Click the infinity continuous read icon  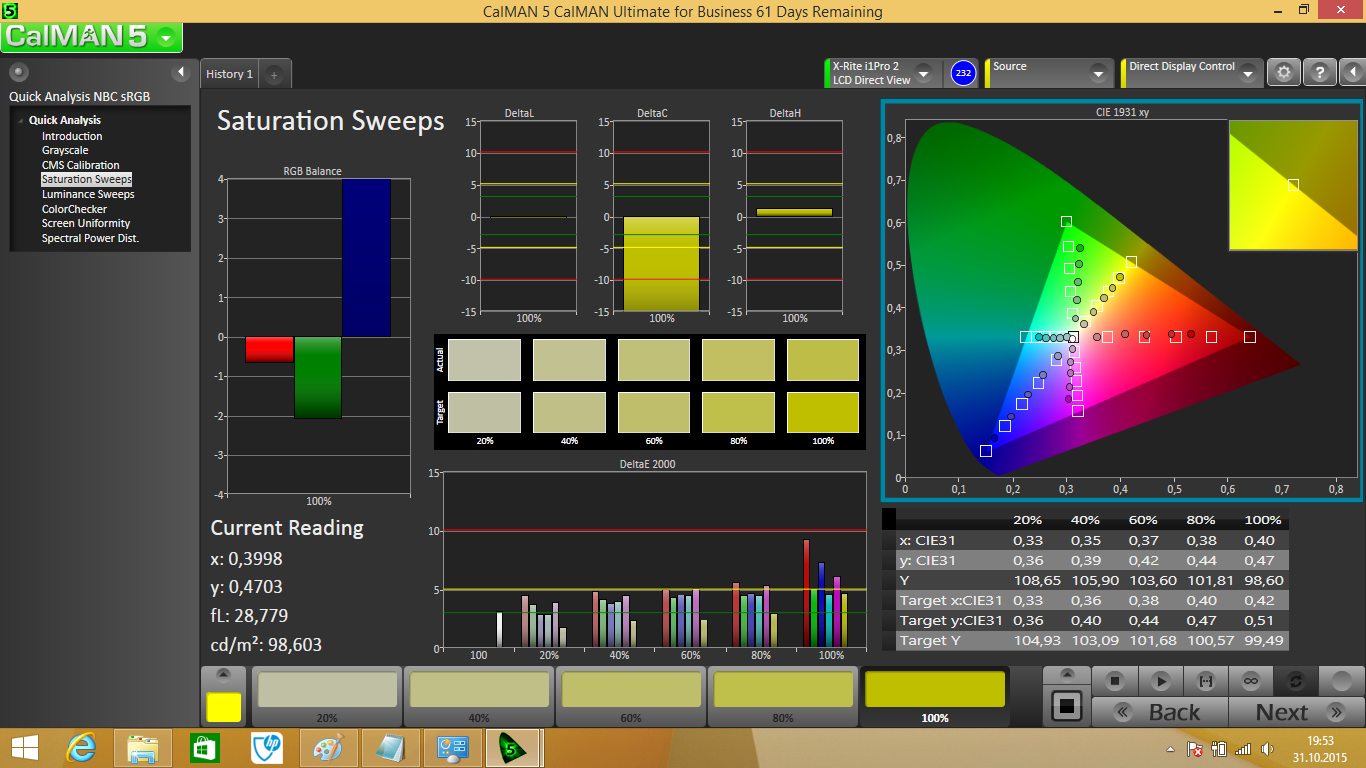pos(1250,681)
